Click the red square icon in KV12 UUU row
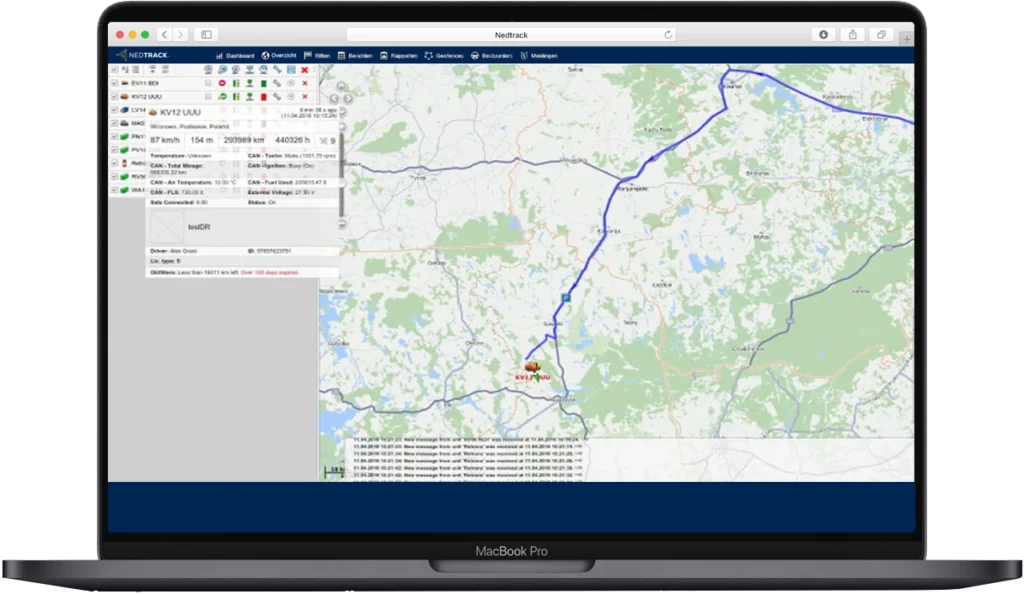The height and width of the screenshot is (594, 1024). click(x=264, y=97)
